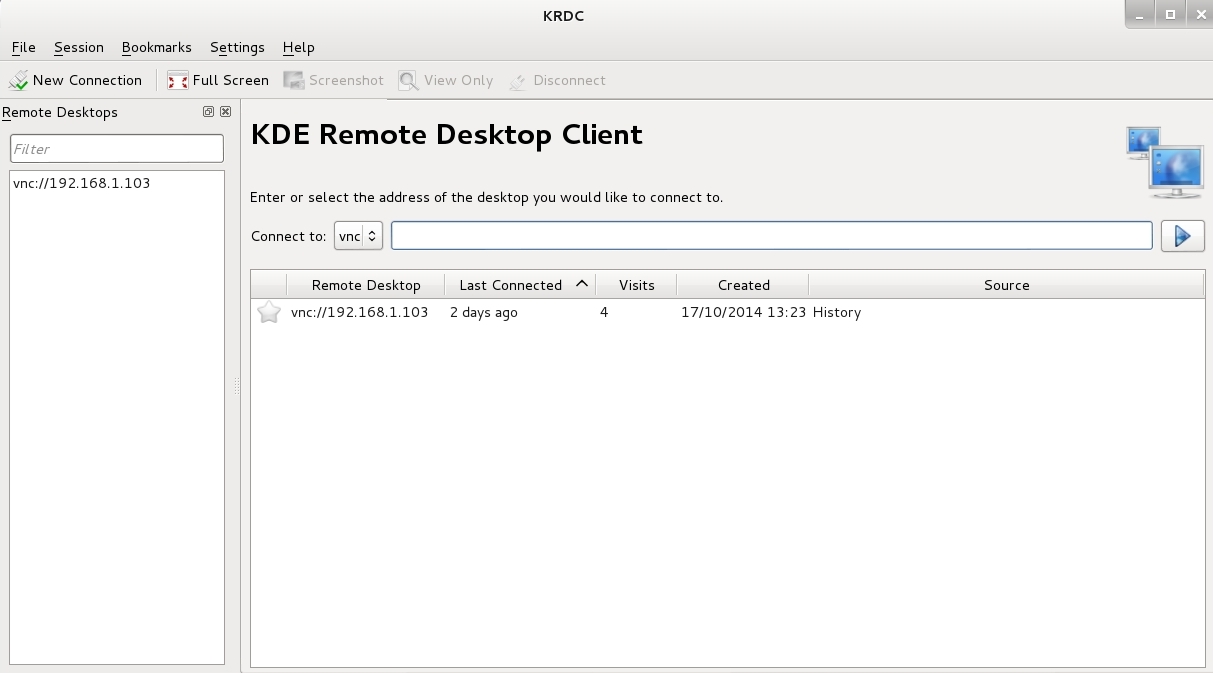
Task: Open the Bookmarks menu
Action: click(156, 47)
